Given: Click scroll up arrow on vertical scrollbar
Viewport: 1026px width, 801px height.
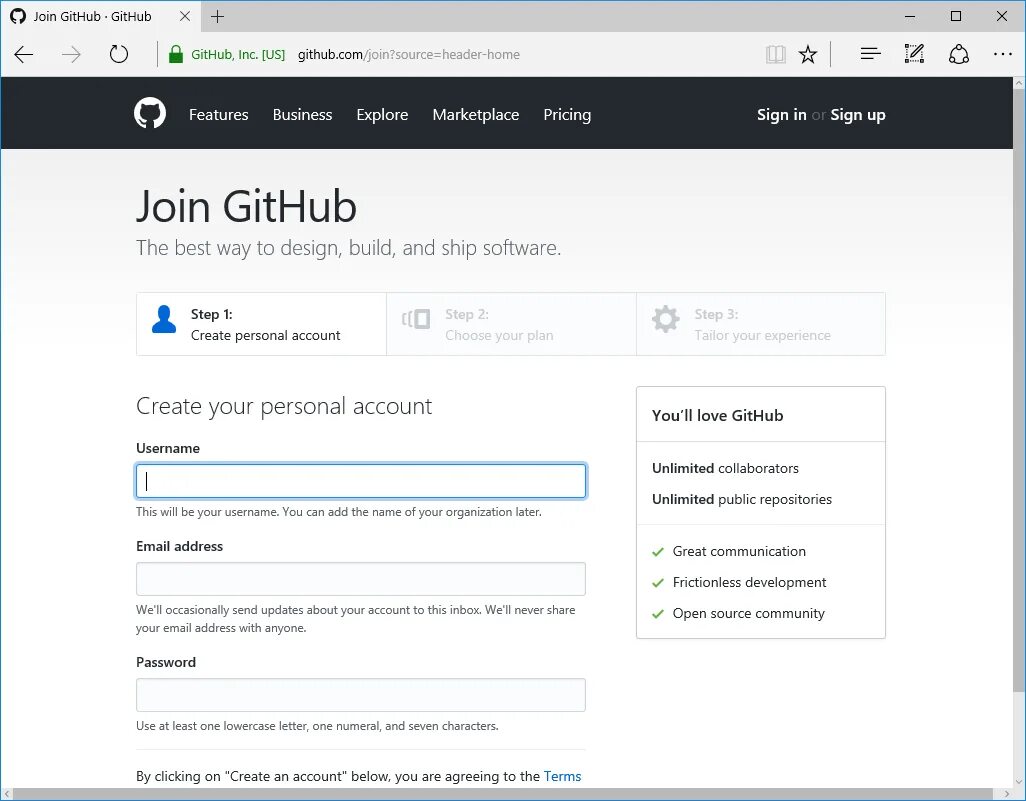Looking at the screenshot, I should pyautogui.click(x=1019, y=83).
